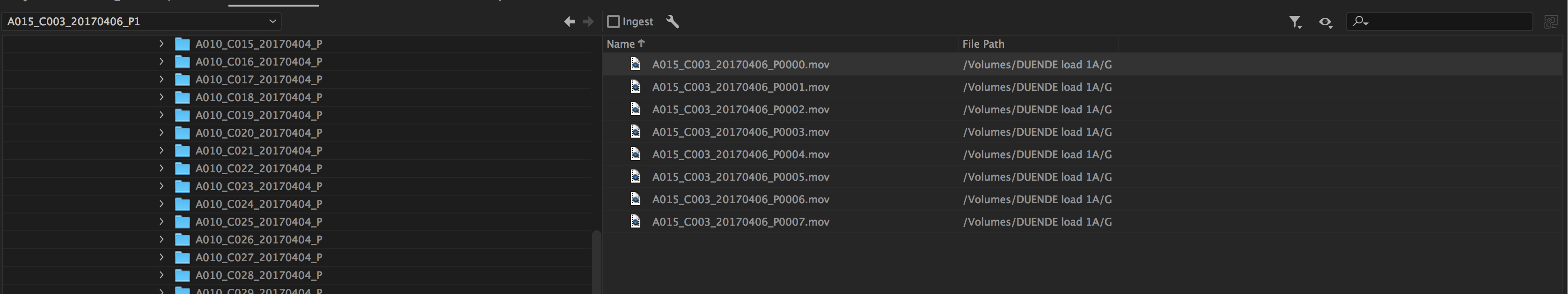Click the back navigation arrow
1568x294 pixels.
pos(569,22)
